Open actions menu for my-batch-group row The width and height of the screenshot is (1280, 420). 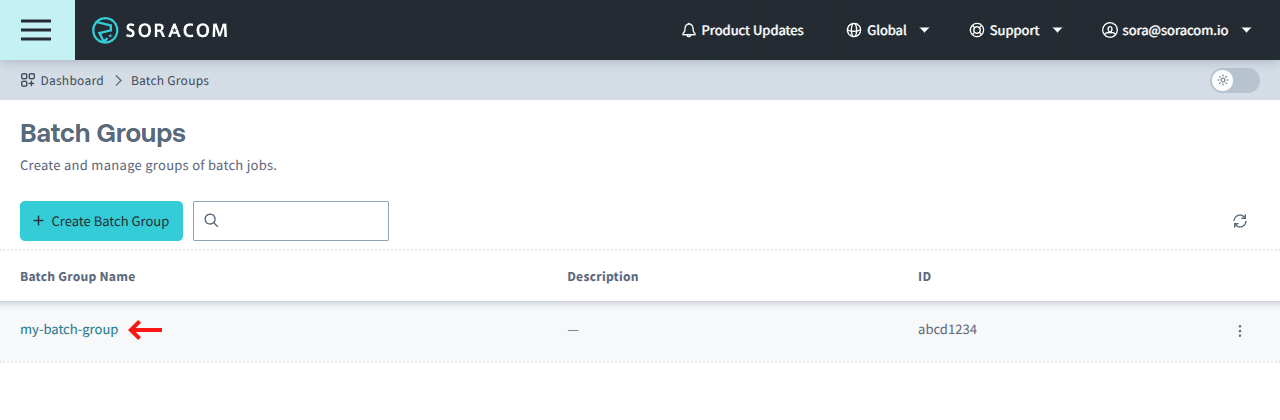[x=1240, y=330]
